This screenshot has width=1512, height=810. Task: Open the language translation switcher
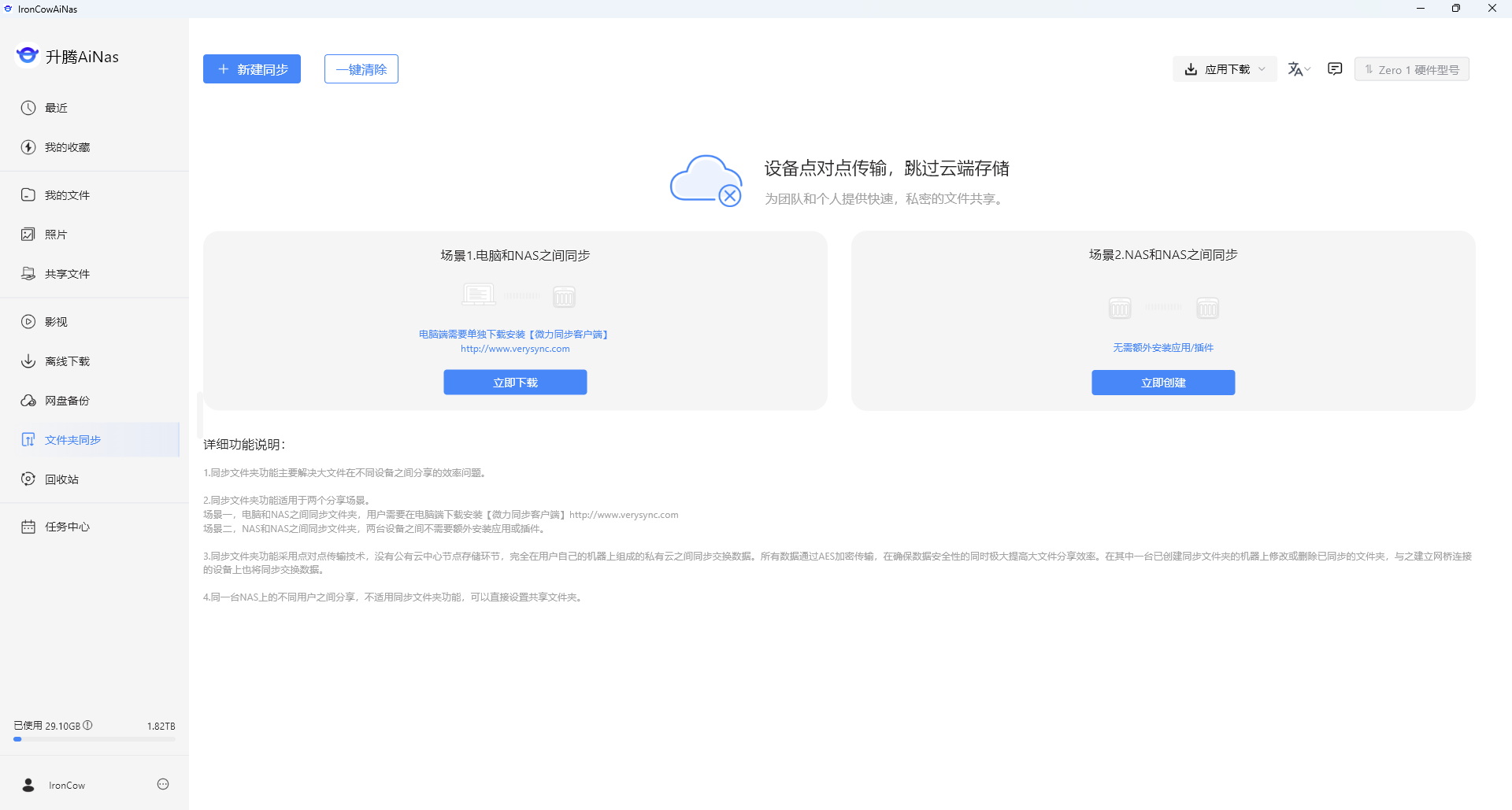tap(1299, 69)
